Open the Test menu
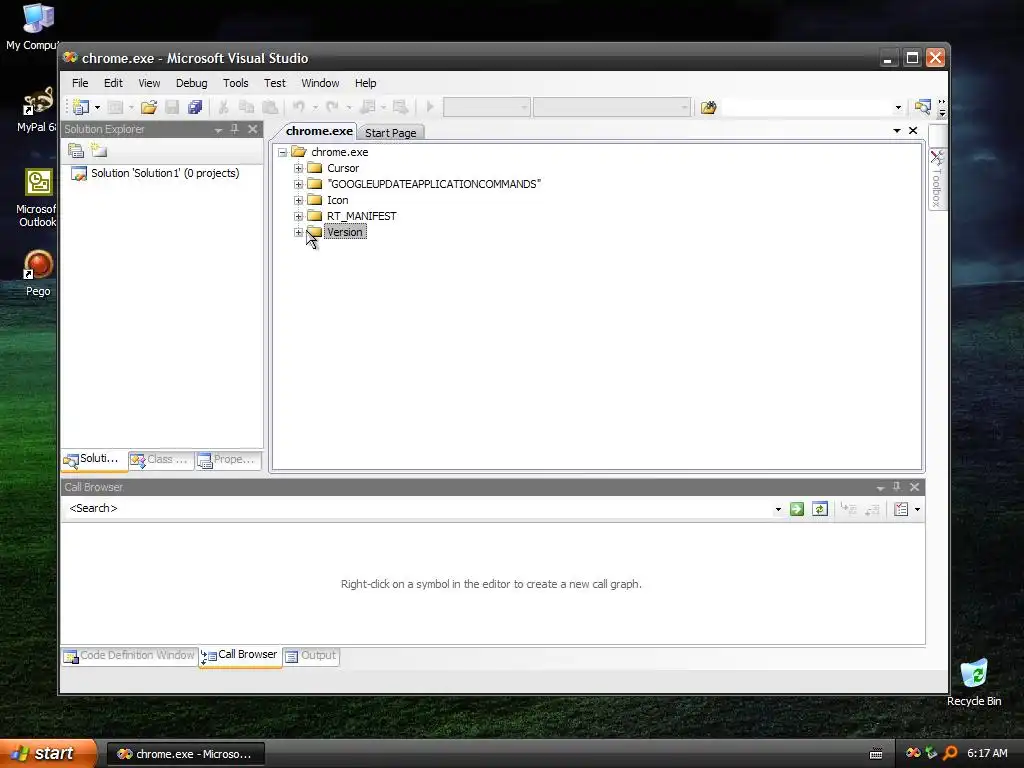The height and width of the screenshot is (768, 1024). click(x=274, y=83)
